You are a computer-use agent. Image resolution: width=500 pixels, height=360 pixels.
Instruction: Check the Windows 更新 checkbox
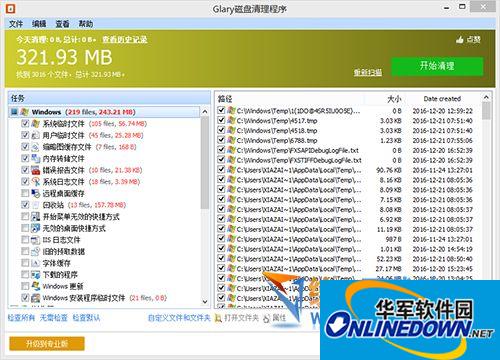(x=25, y=286)
